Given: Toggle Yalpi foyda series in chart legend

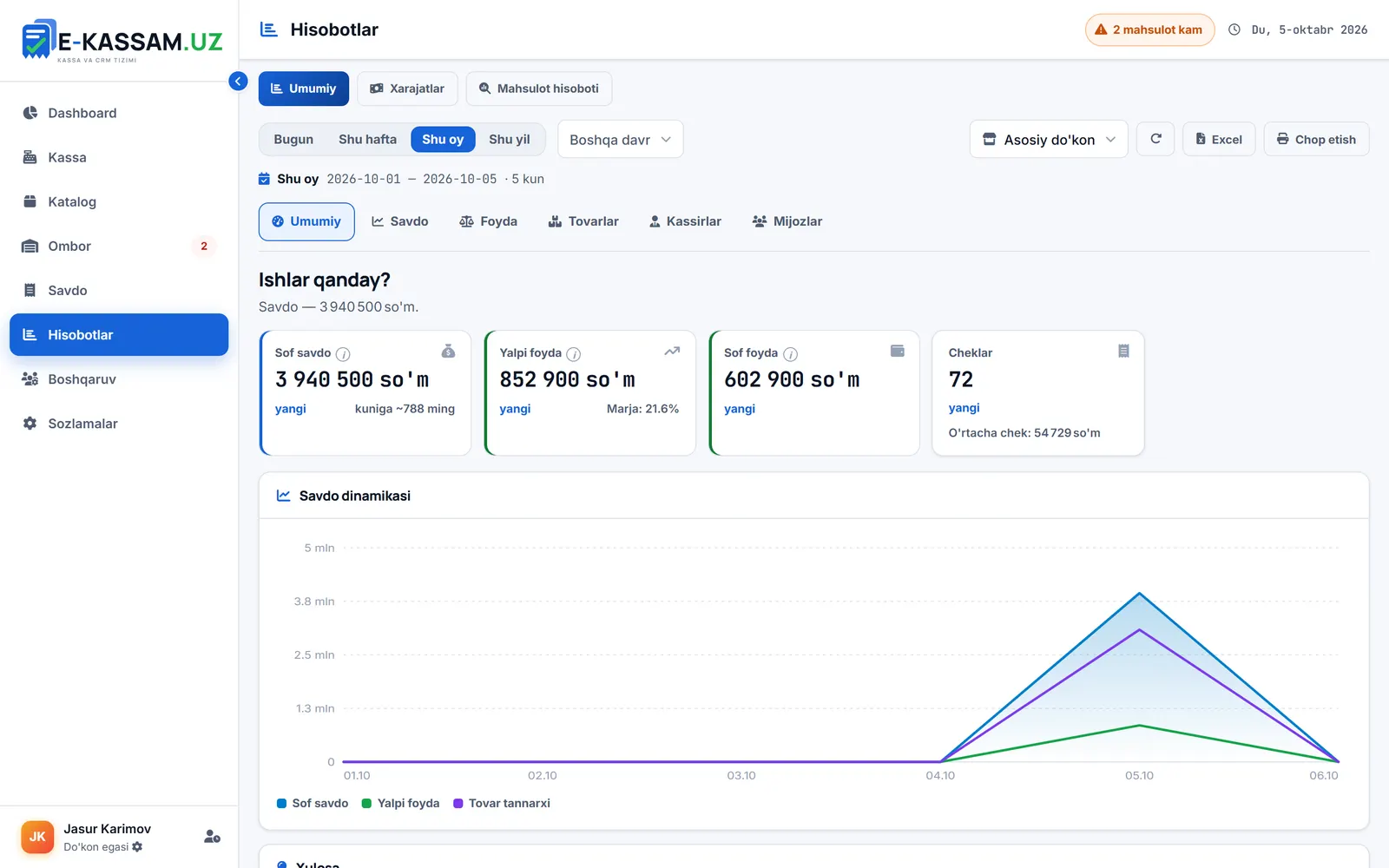Looking at the screenshot, I should 401,804.
